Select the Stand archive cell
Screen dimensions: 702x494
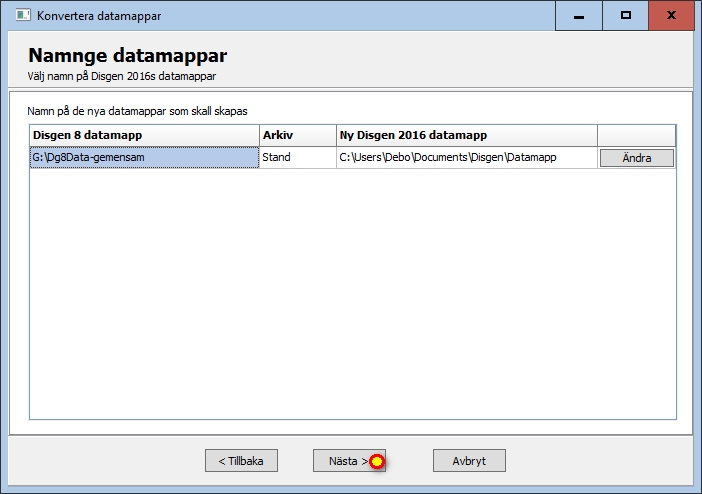point(298,157)
